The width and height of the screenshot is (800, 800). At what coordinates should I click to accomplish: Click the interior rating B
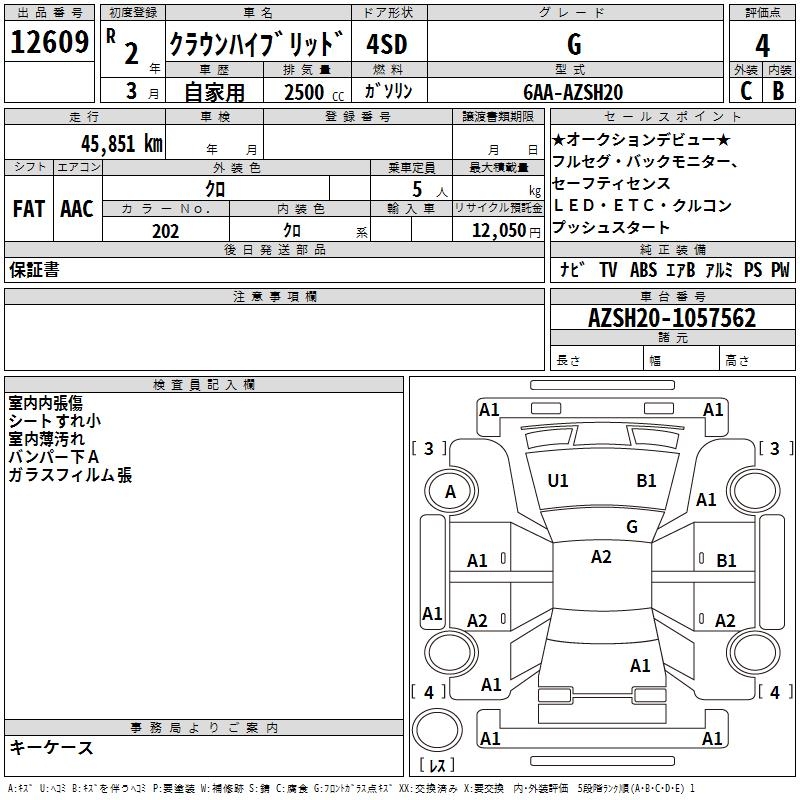(x=778, y=91)
